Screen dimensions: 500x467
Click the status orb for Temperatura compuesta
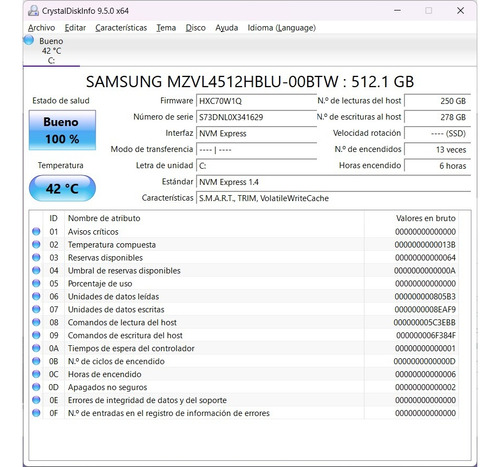coord(36,244)
